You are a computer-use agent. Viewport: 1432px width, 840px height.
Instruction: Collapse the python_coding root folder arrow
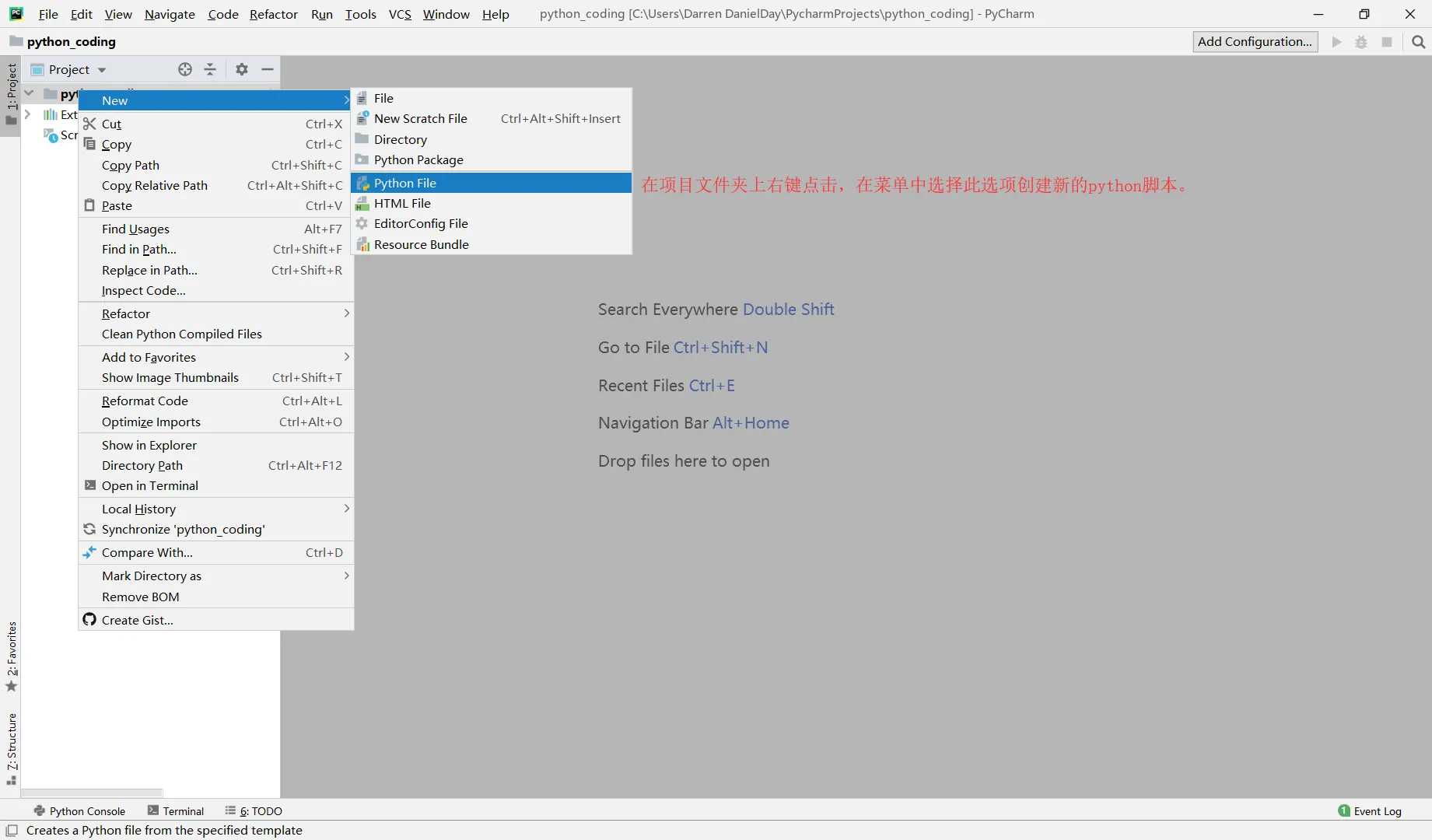point(29,93)
